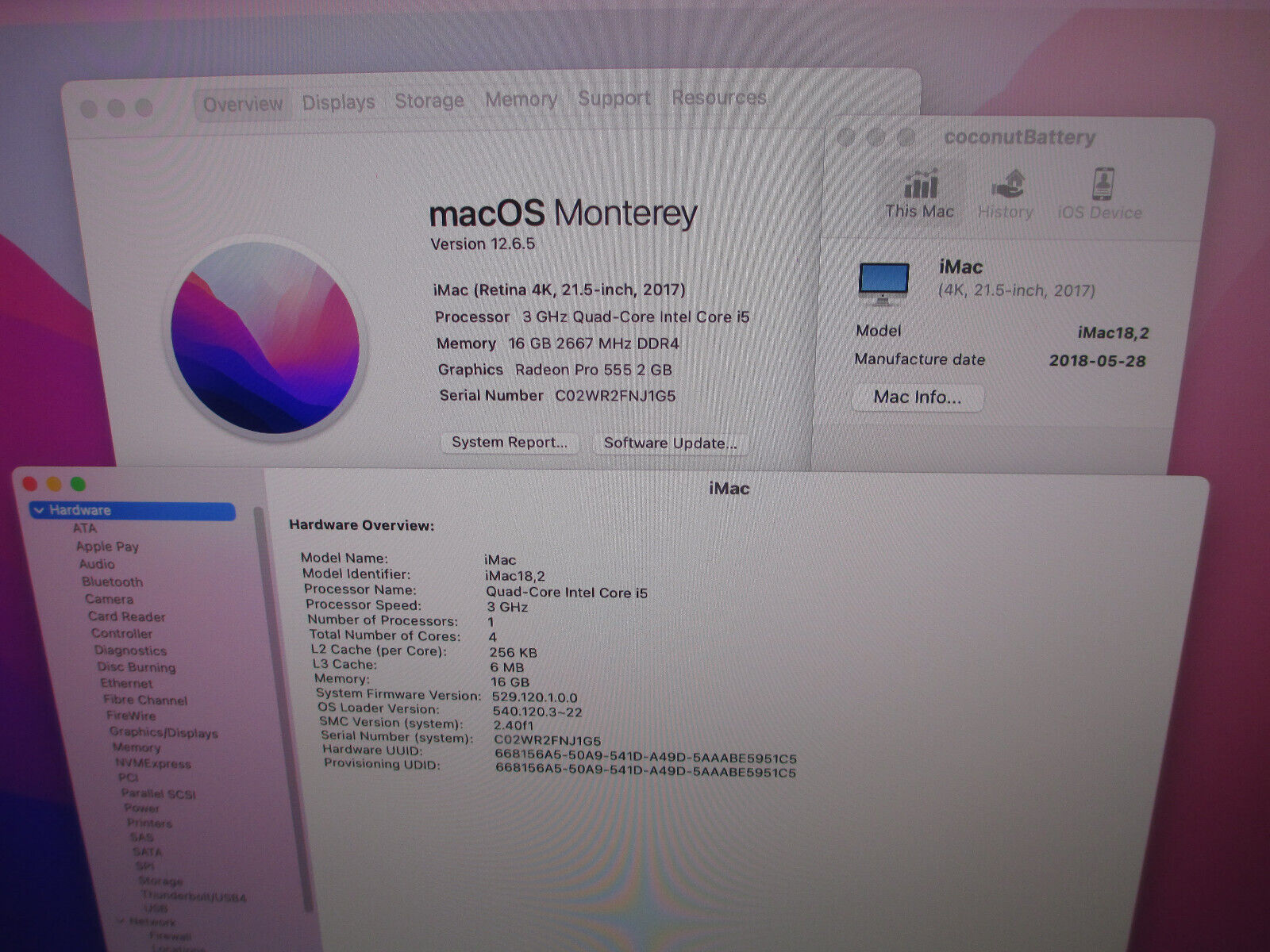Switch to the Overview tab
Screen dimensions: 1270x952
(243, 105)
